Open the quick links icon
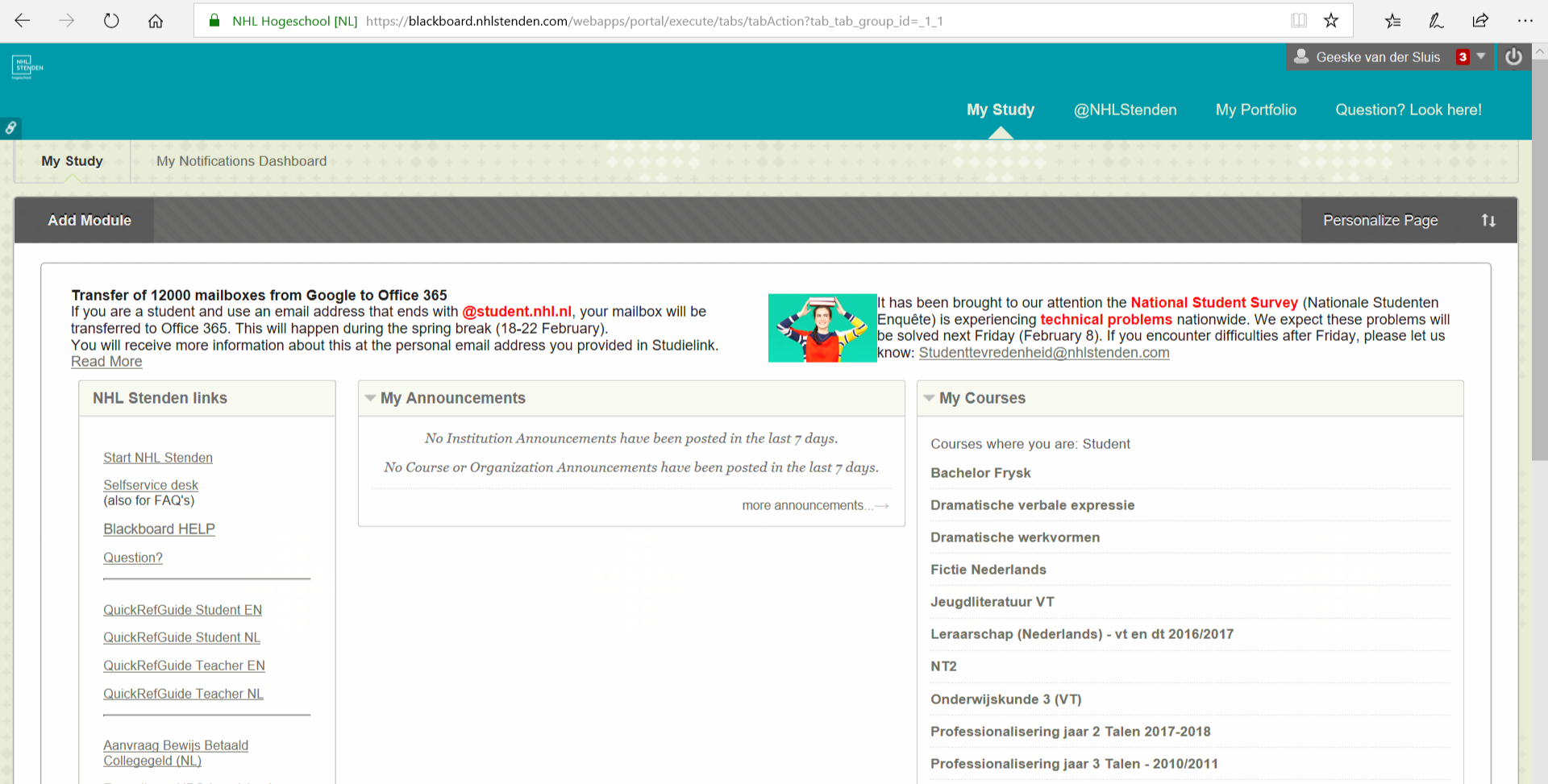Screen dimensions: 1548x784 pos(10,127)
